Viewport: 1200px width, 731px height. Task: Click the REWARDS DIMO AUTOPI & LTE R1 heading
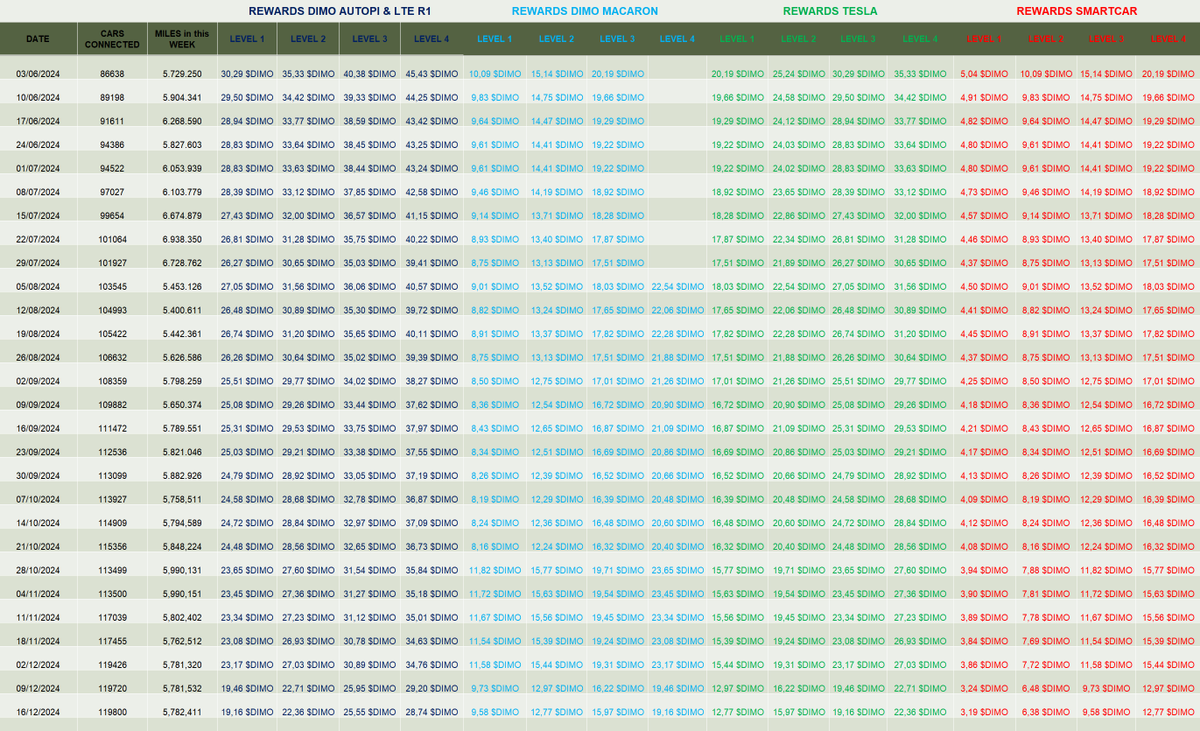(339, 11)
